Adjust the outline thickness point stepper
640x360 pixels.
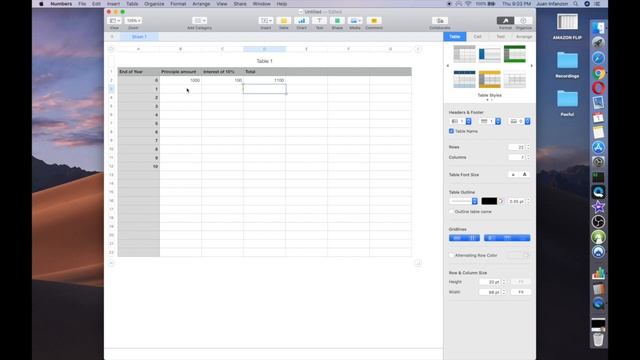click(528, 201)
